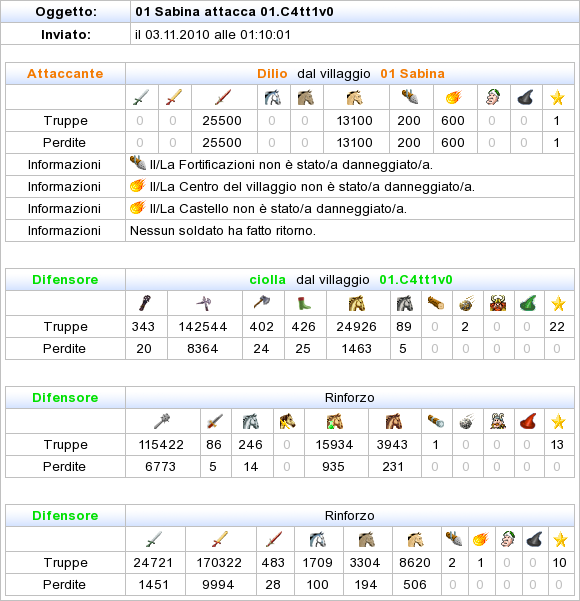Click troop value 115422 in Rinforzo table

click(161, 445)
